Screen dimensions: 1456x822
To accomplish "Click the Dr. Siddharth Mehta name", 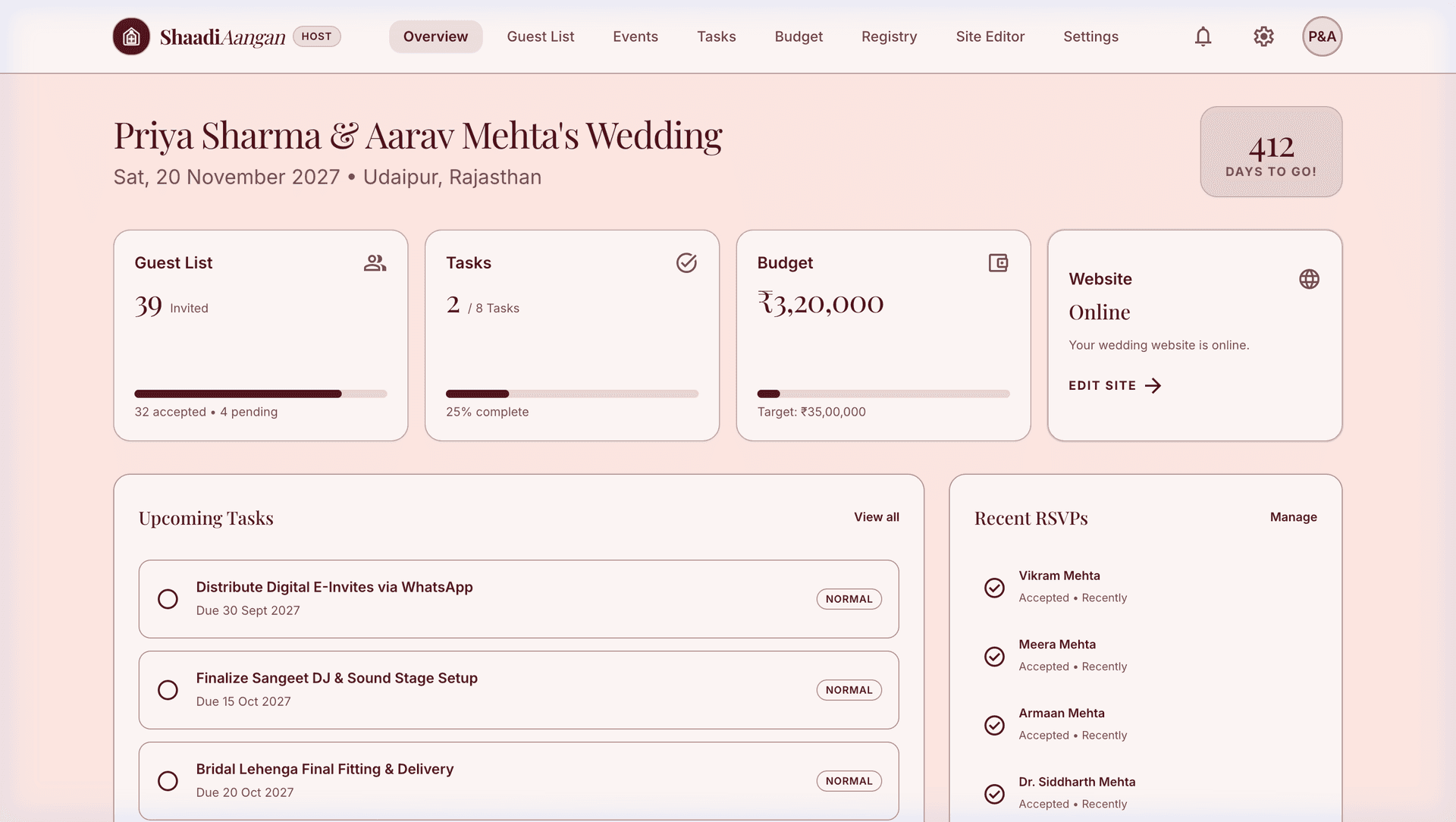I will (x=1077, y=782).
